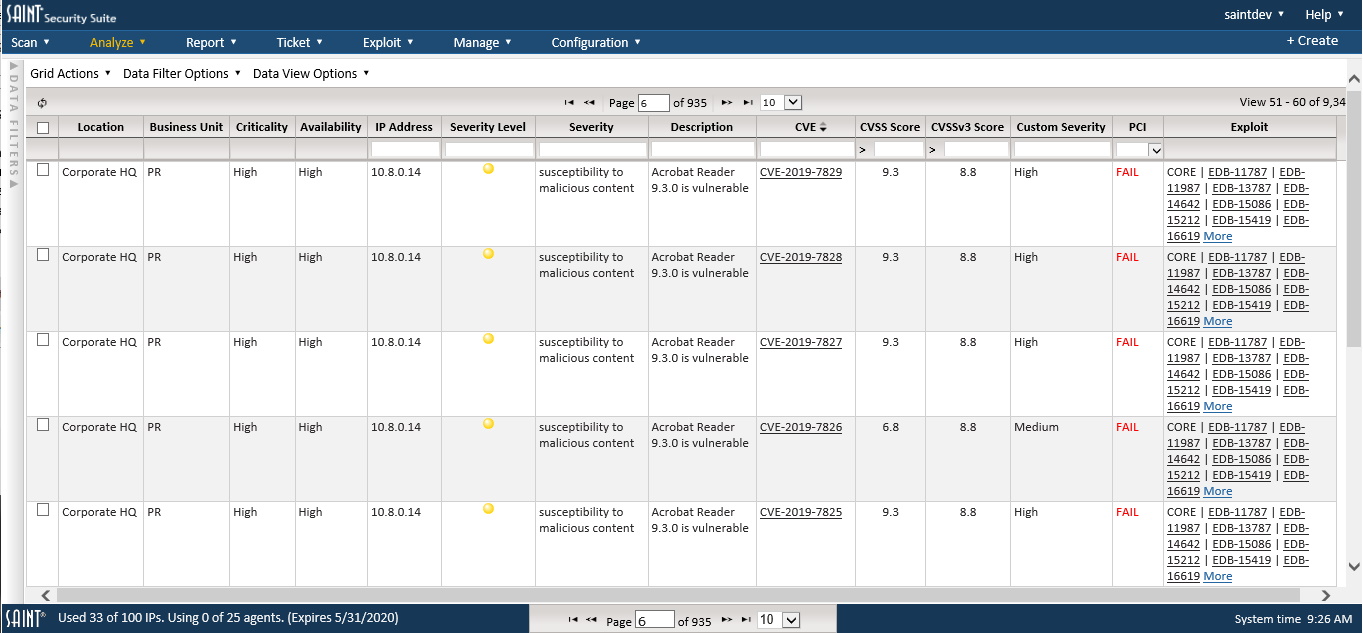Check the row for CVE-2019-7826
The width and height of the screenshot is (1363, 633).
pos(43,425)
